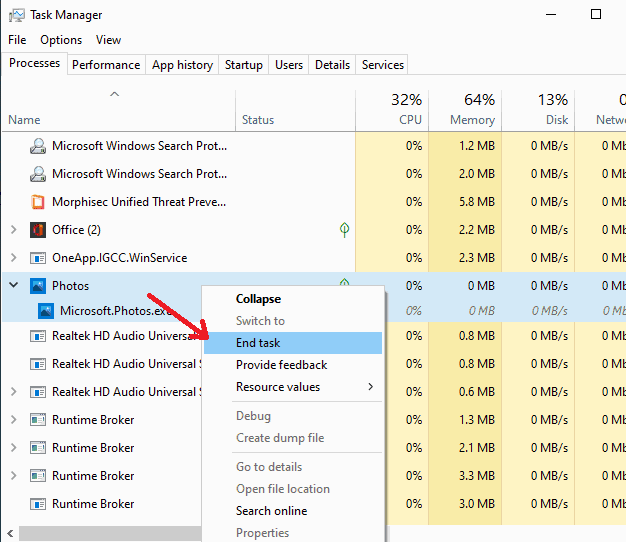Expand the Office (2) process group

point(14,229)
